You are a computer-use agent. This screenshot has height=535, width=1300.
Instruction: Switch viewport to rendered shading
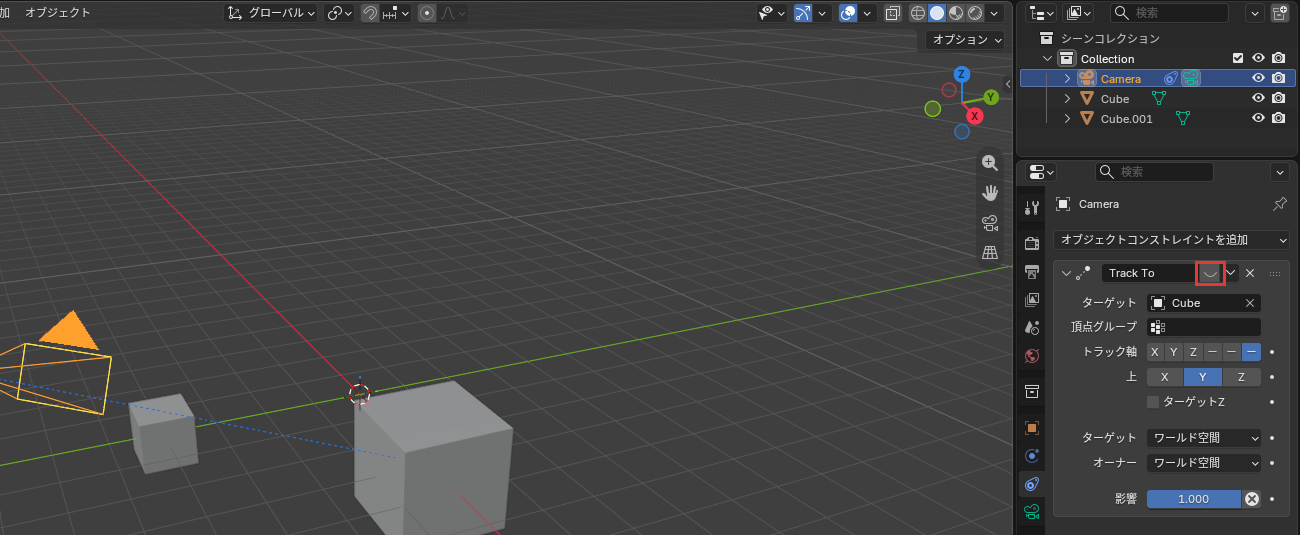(x=975, y=13)
